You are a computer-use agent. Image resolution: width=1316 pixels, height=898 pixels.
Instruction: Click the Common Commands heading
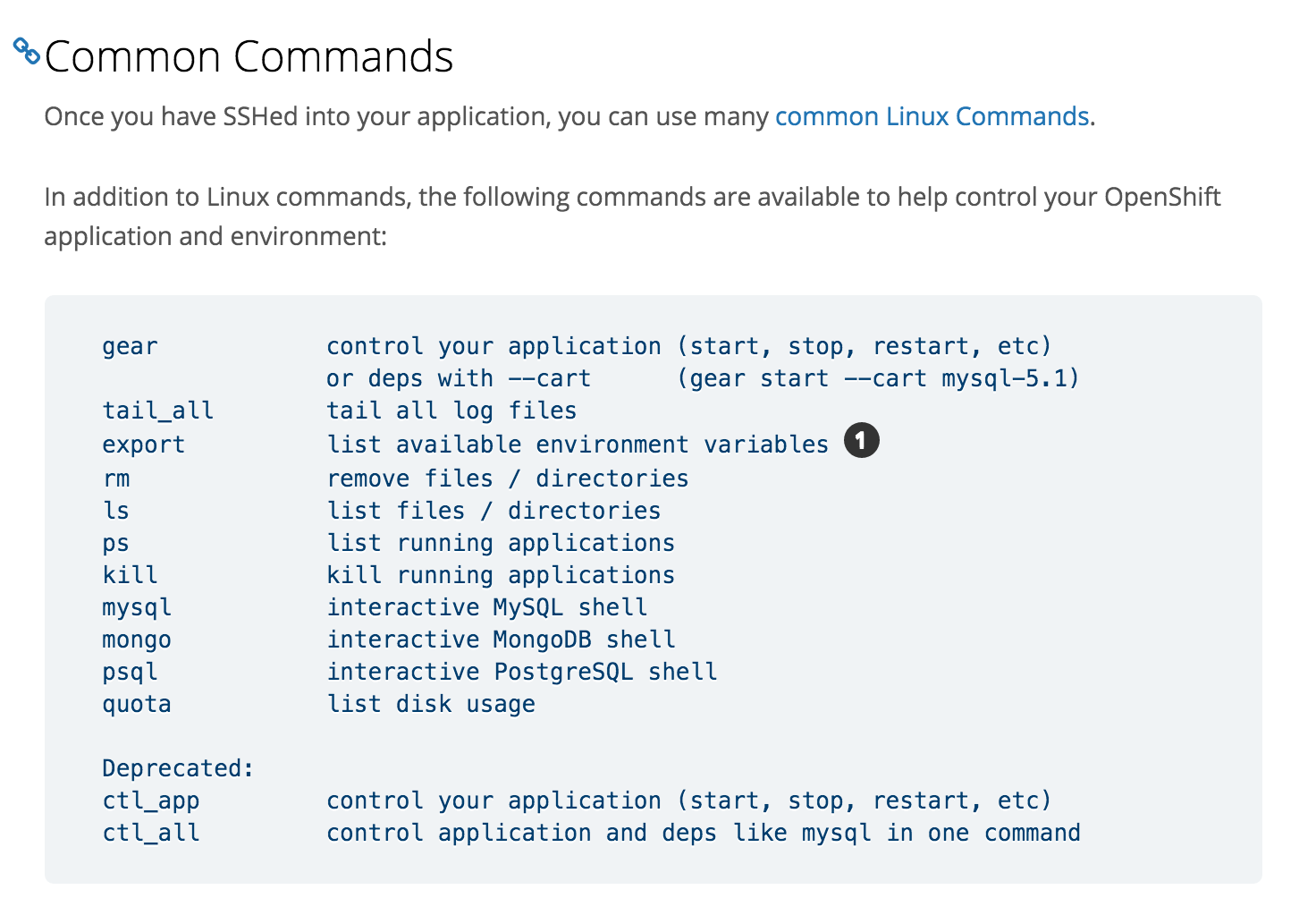tap(249, 56)
